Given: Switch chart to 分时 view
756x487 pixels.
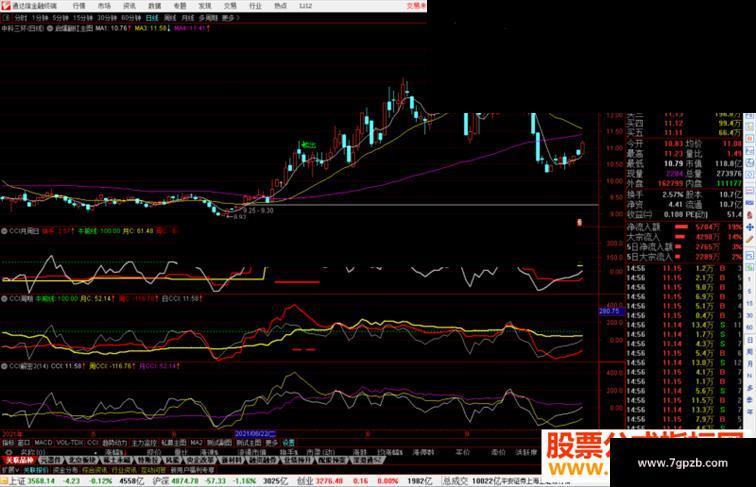Looking at the screenshot, I should [21, 18].
